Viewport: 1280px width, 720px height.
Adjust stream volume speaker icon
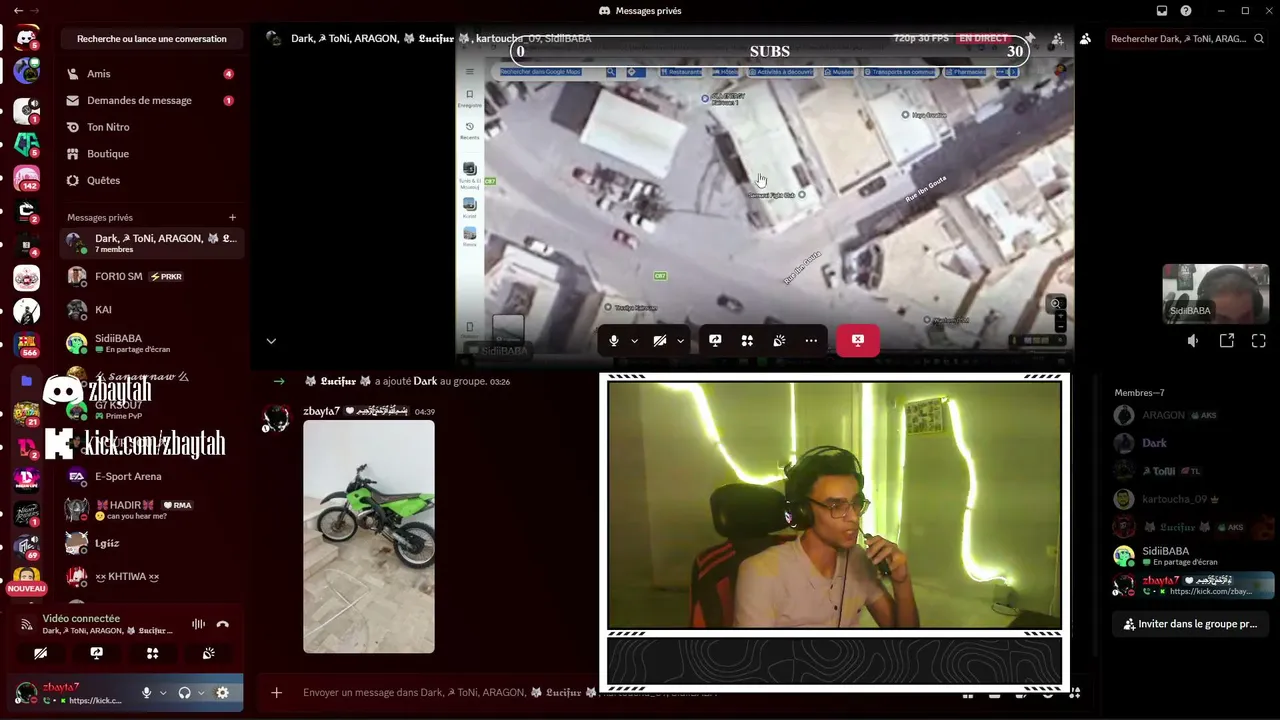(1193, 341)
